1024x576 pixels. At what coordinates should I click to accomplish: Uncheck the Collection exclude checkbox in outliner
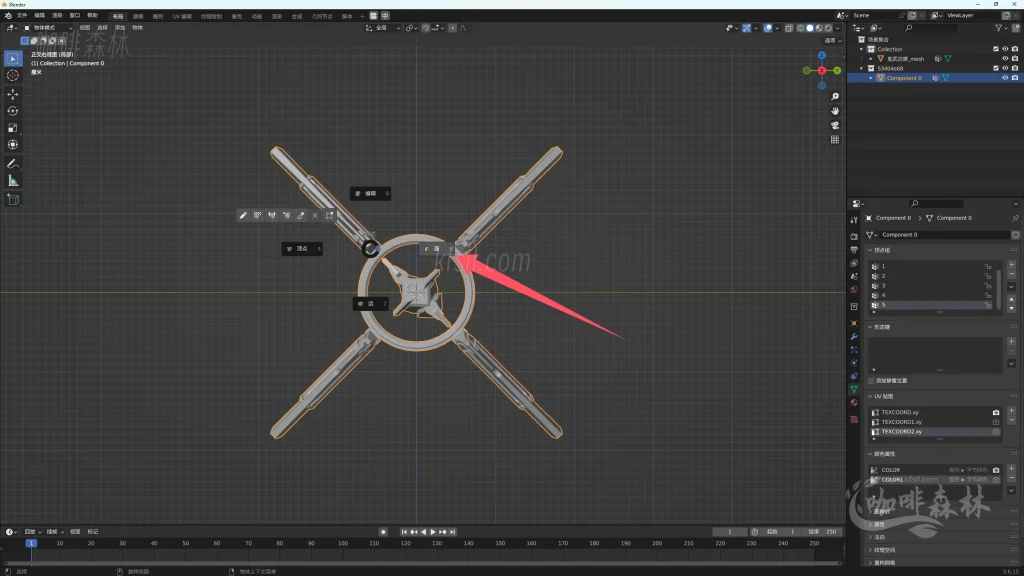(995, 49)
